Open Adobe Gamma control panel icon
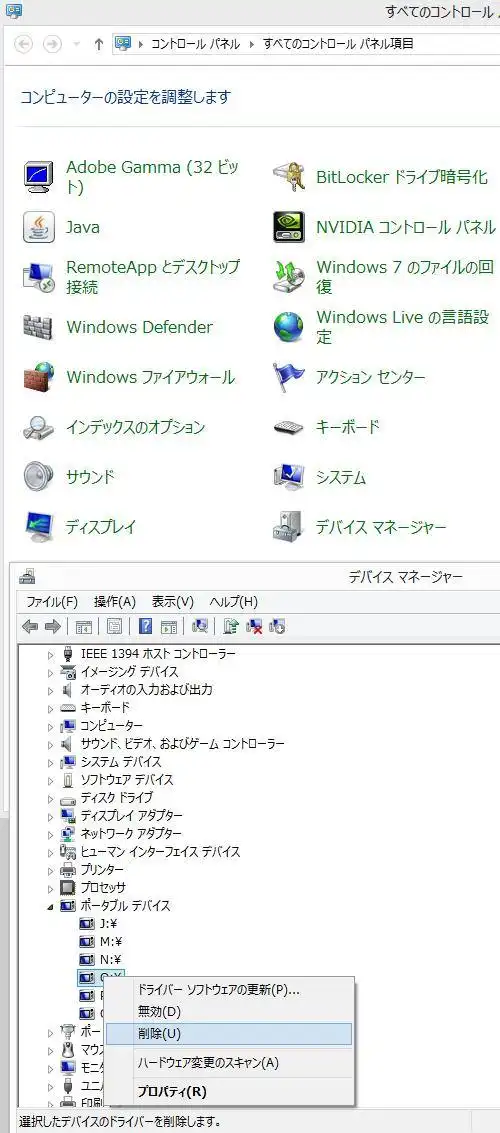 [x=39, y=177]
